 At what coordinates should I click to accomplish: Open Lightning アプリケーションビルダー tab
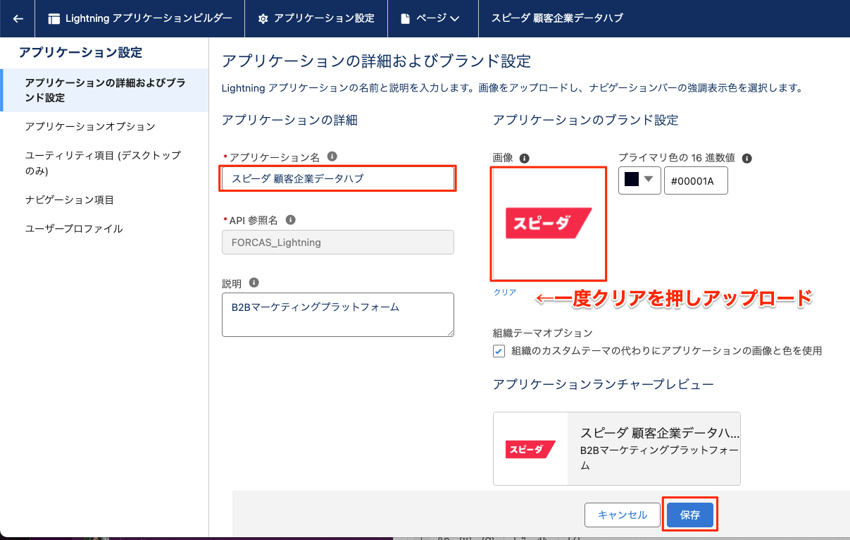click(x=140, y=18)
